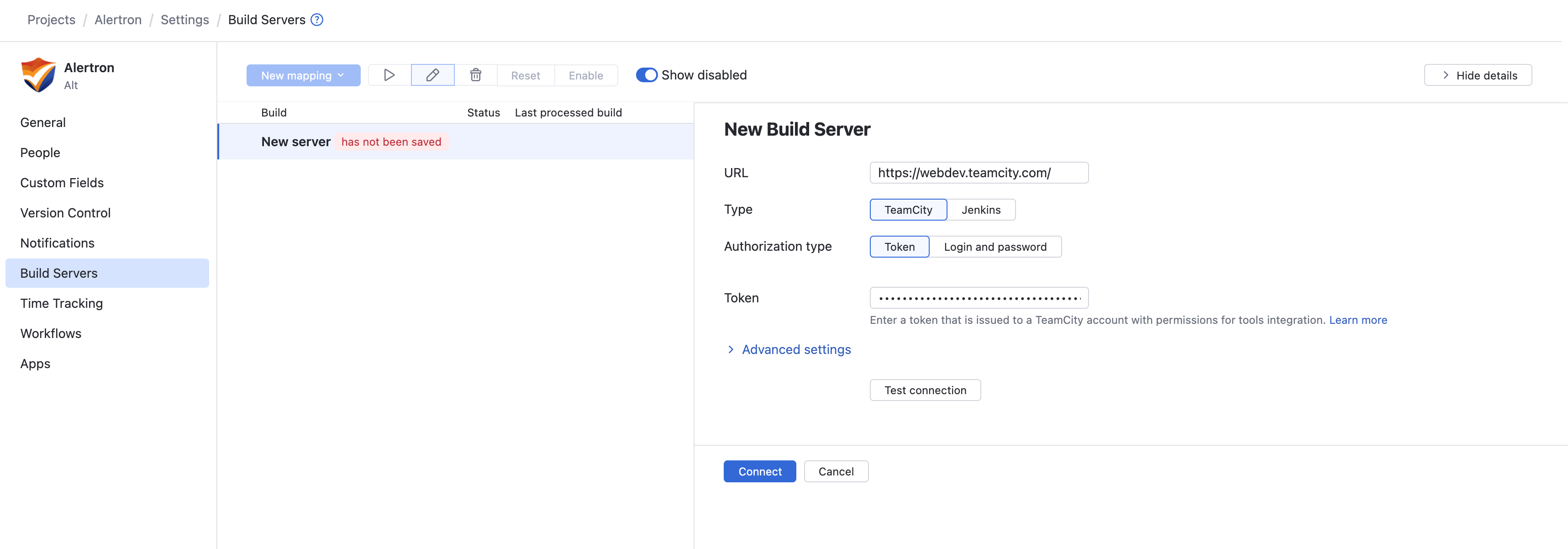
Task: Click the pencil edit icon
Action: (432, 75)
